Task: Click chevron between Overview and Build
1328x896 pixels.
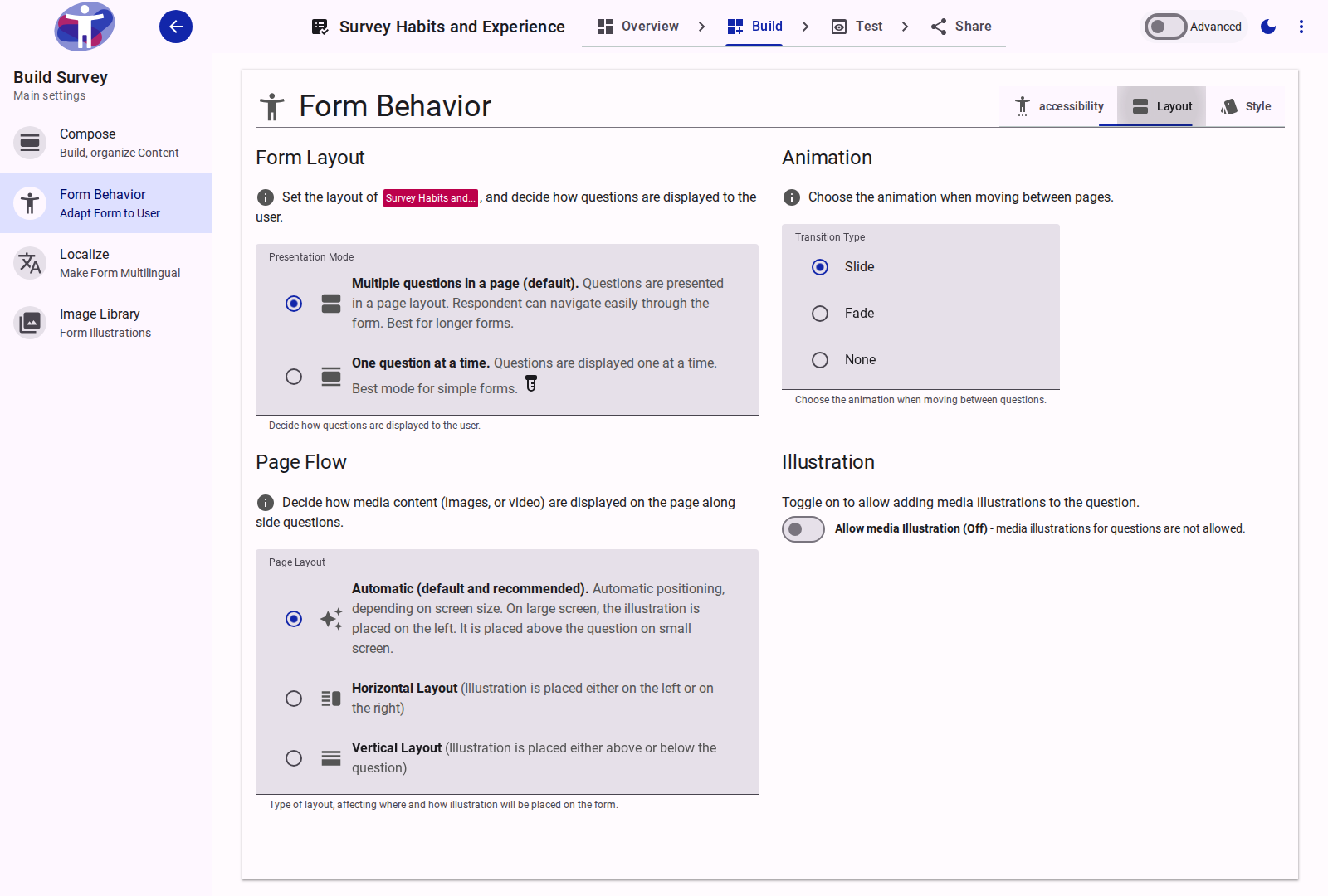Action: pos(702,27)
